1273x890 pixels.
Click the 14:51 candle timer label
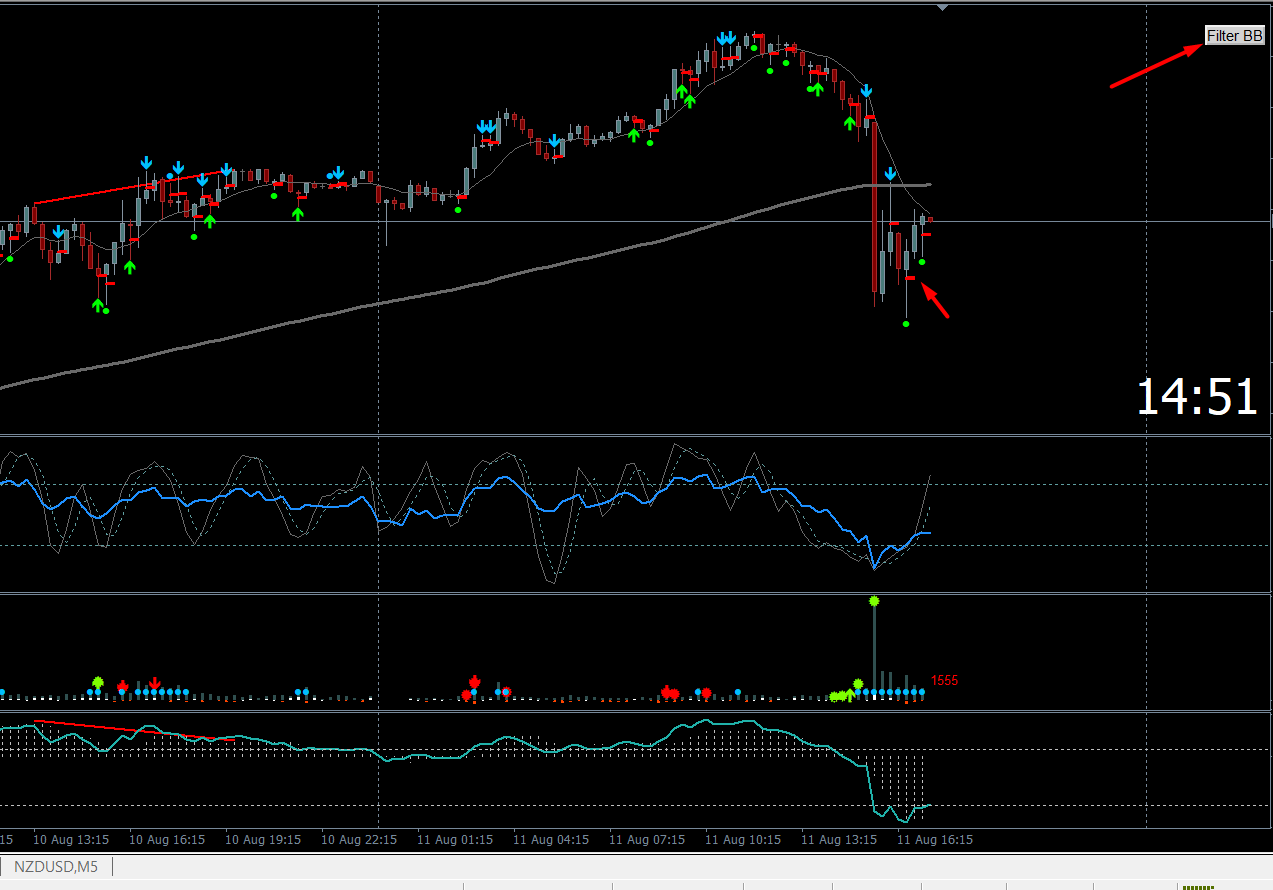(1196, 398)
